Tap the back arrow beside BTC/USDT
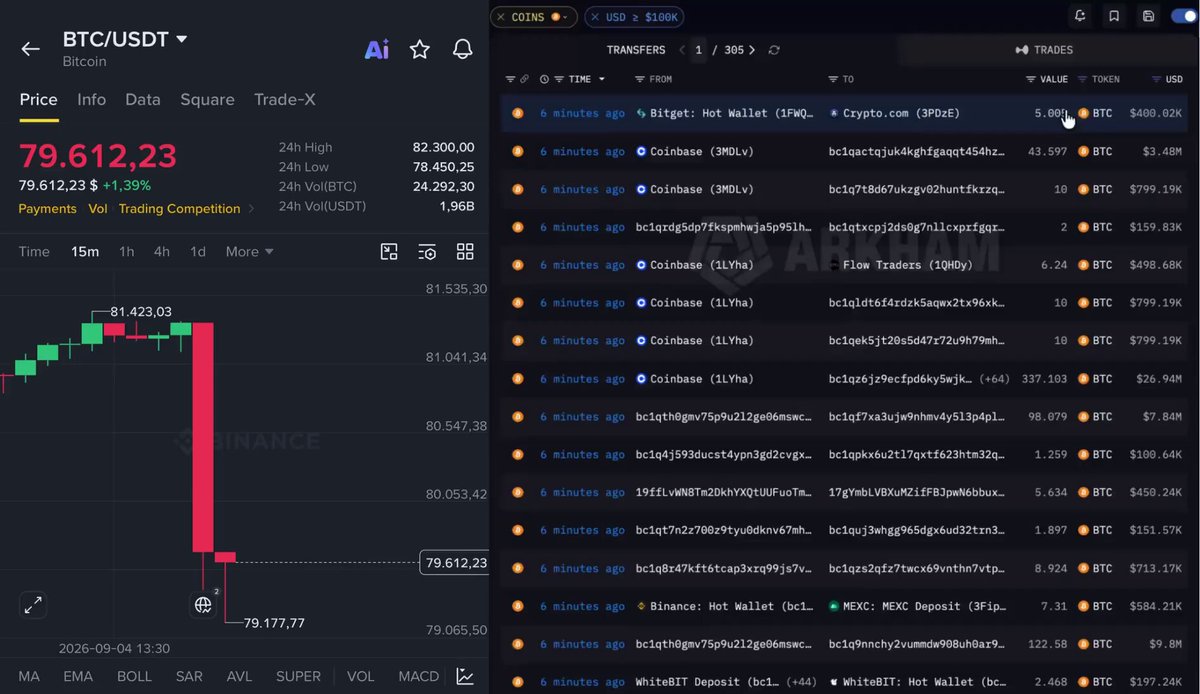Image resolution: width=1200 pixels, height=694 pixels. tap(30, 49)
